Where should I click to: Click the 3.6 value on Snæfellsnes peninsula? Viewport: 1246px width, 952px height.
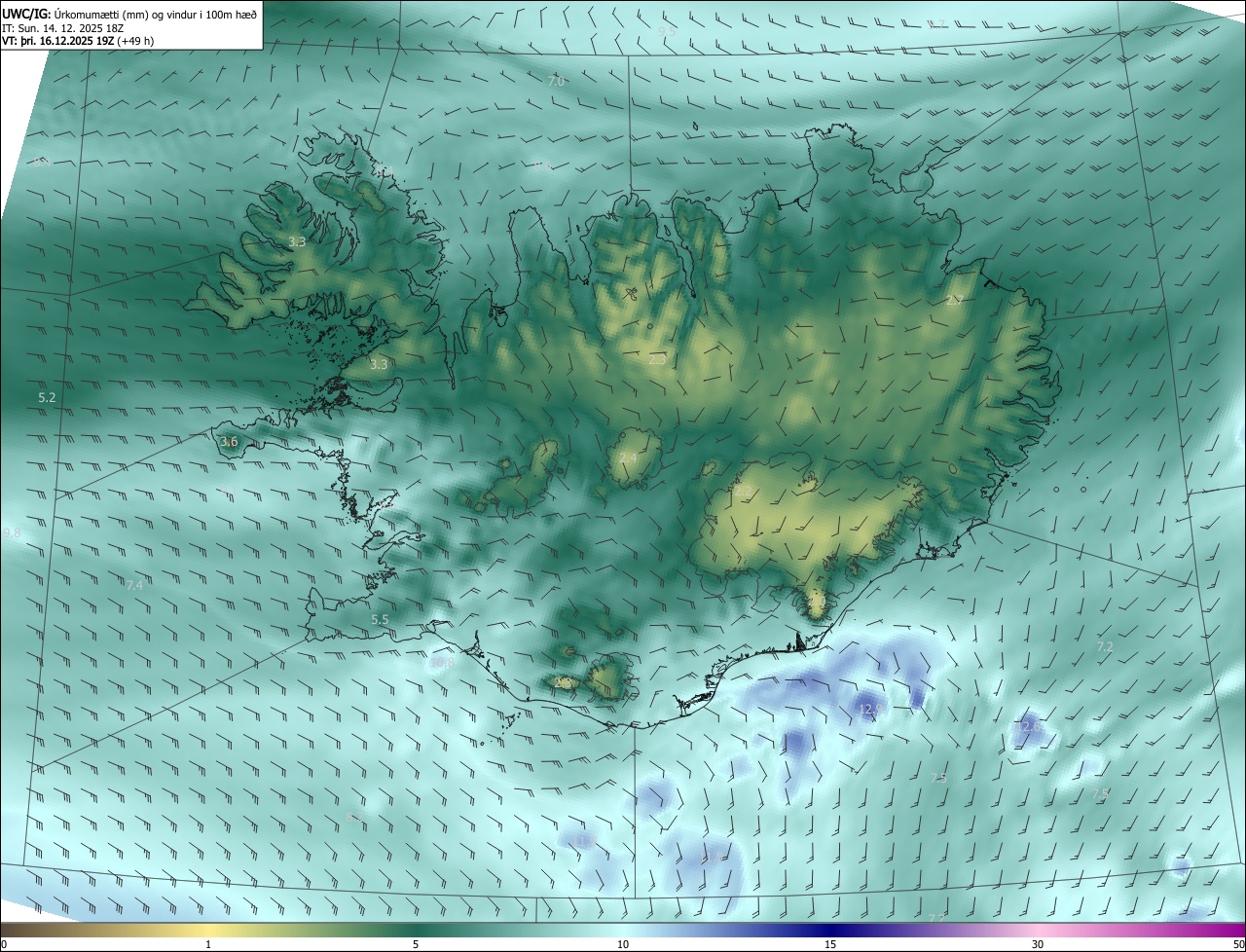pos(229,442)
